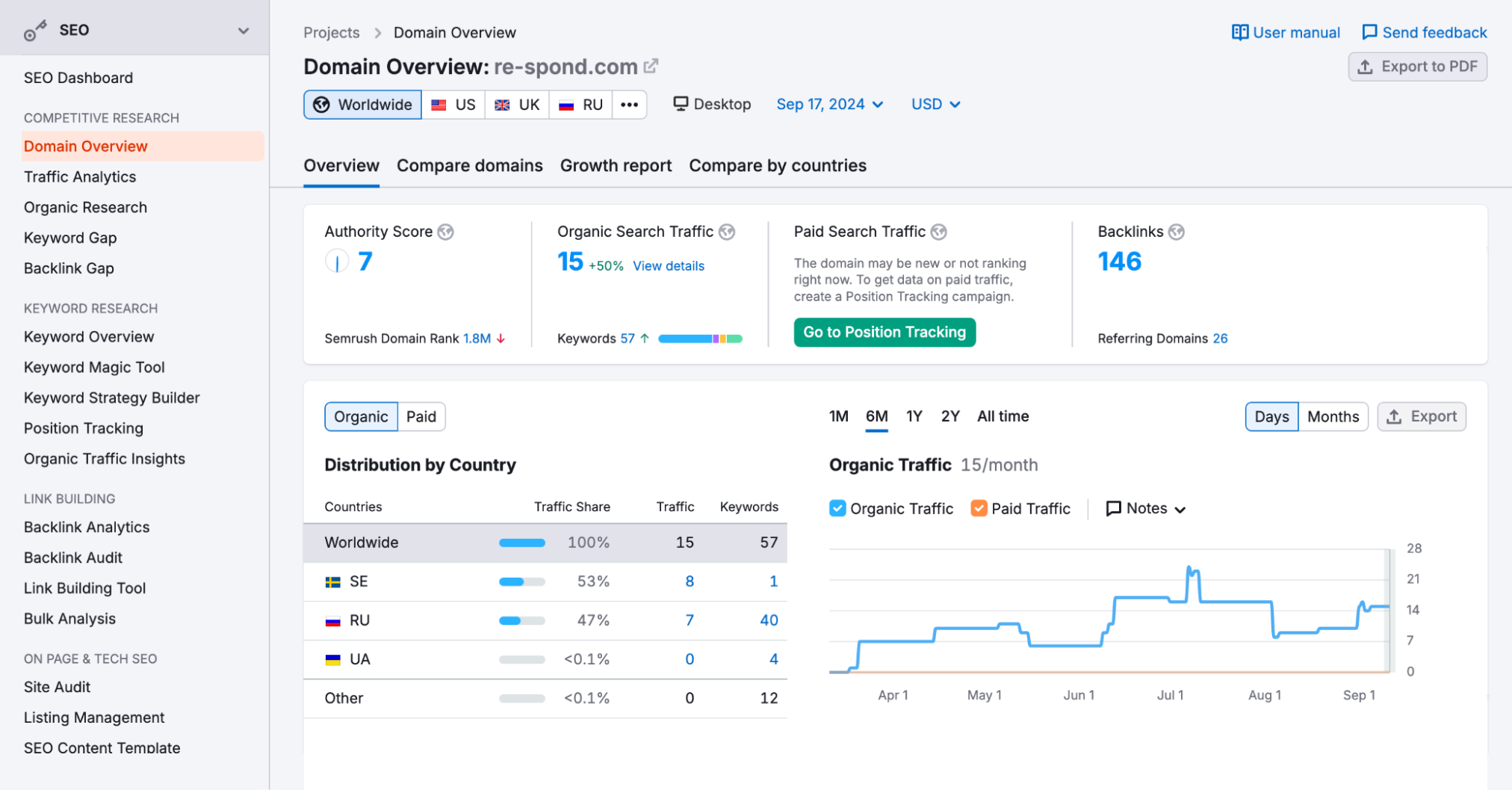
Task: Click the User manual book icon
Action: coord(1240,32)
